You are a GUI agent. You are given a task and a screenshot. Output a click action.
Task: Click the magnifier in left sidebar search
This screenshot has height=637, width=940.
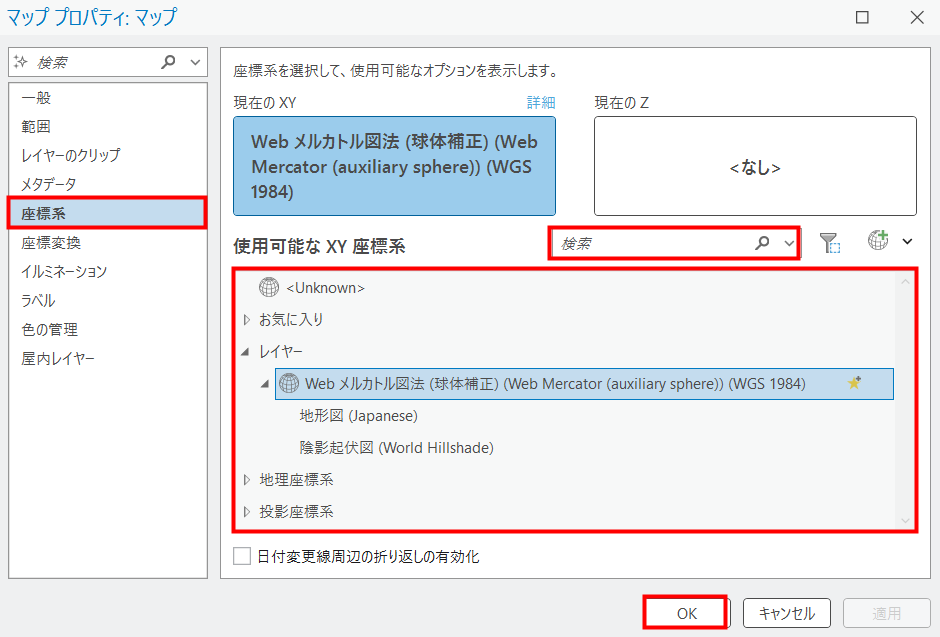169,62
